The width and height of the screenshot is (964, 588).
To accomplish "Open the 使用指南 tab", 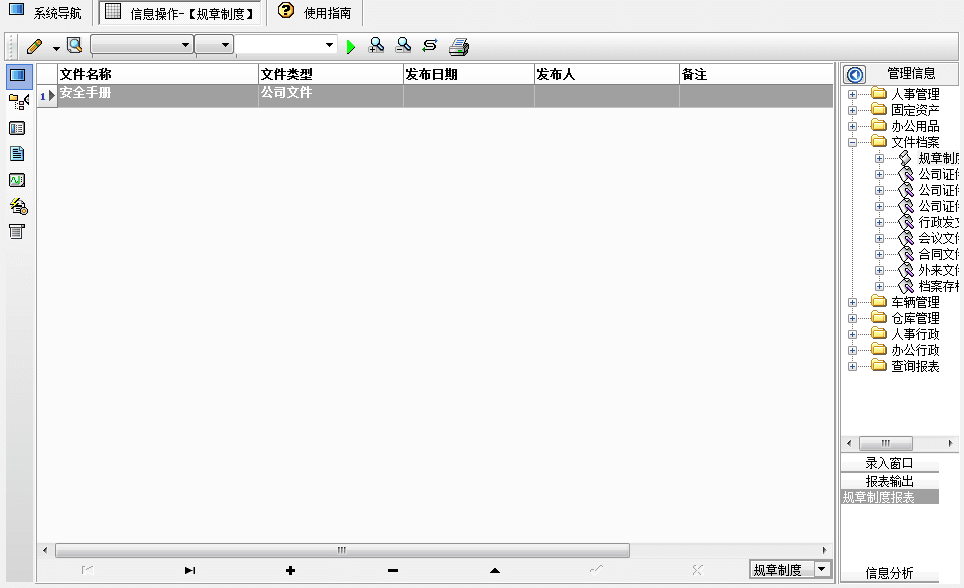I will pyautogui.click(x=315, y=13).
